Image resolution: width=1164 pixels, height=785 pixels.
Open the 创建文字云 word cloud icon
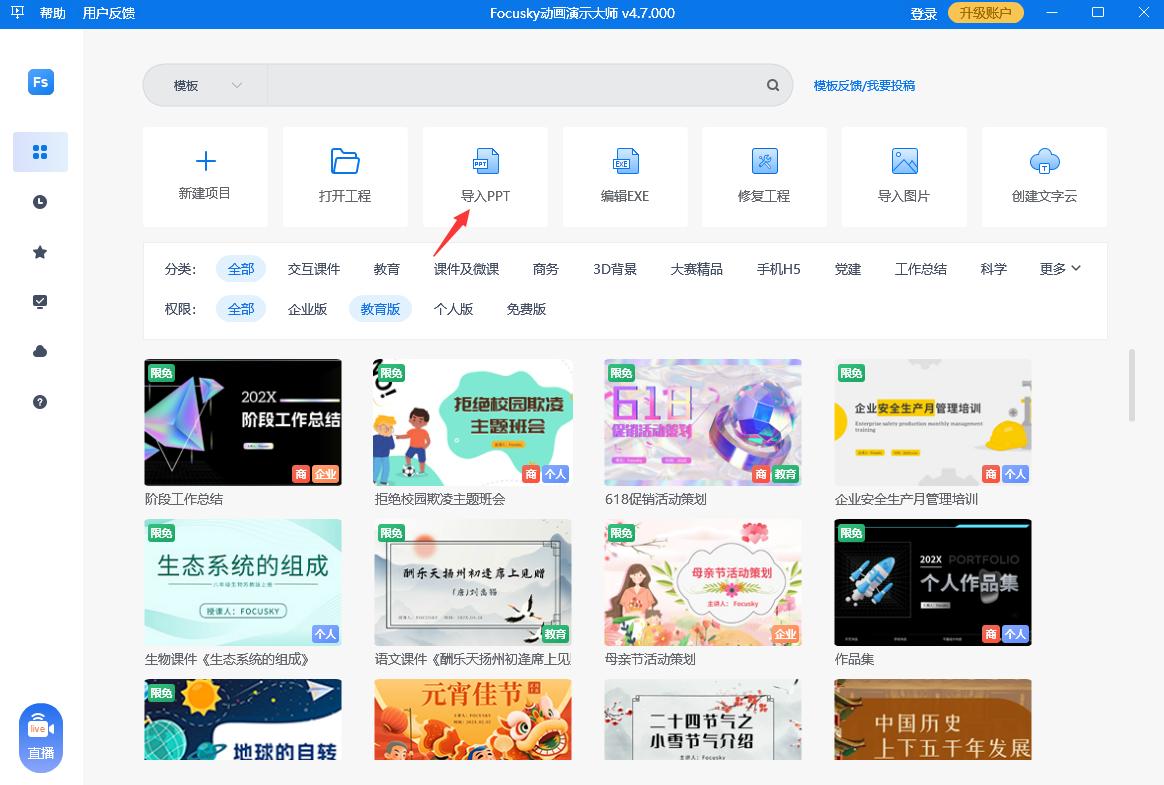click(x=1043, y=160)
